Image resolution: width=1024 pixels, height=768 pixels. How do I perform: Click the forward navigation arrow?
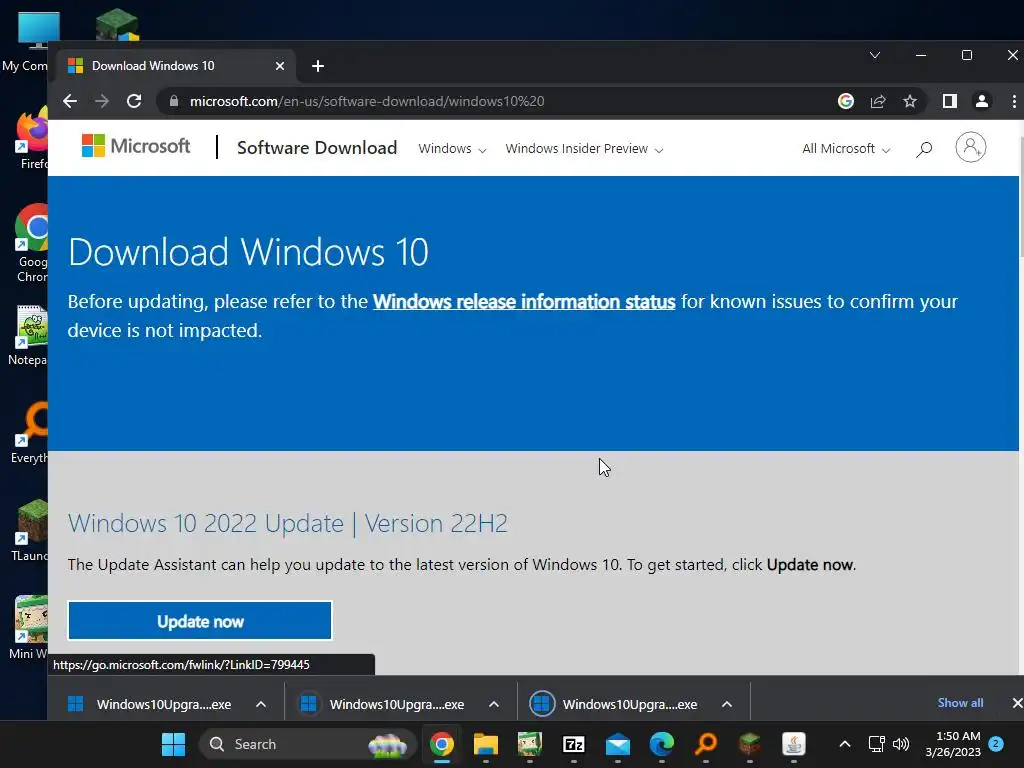[x=102, y=101]
